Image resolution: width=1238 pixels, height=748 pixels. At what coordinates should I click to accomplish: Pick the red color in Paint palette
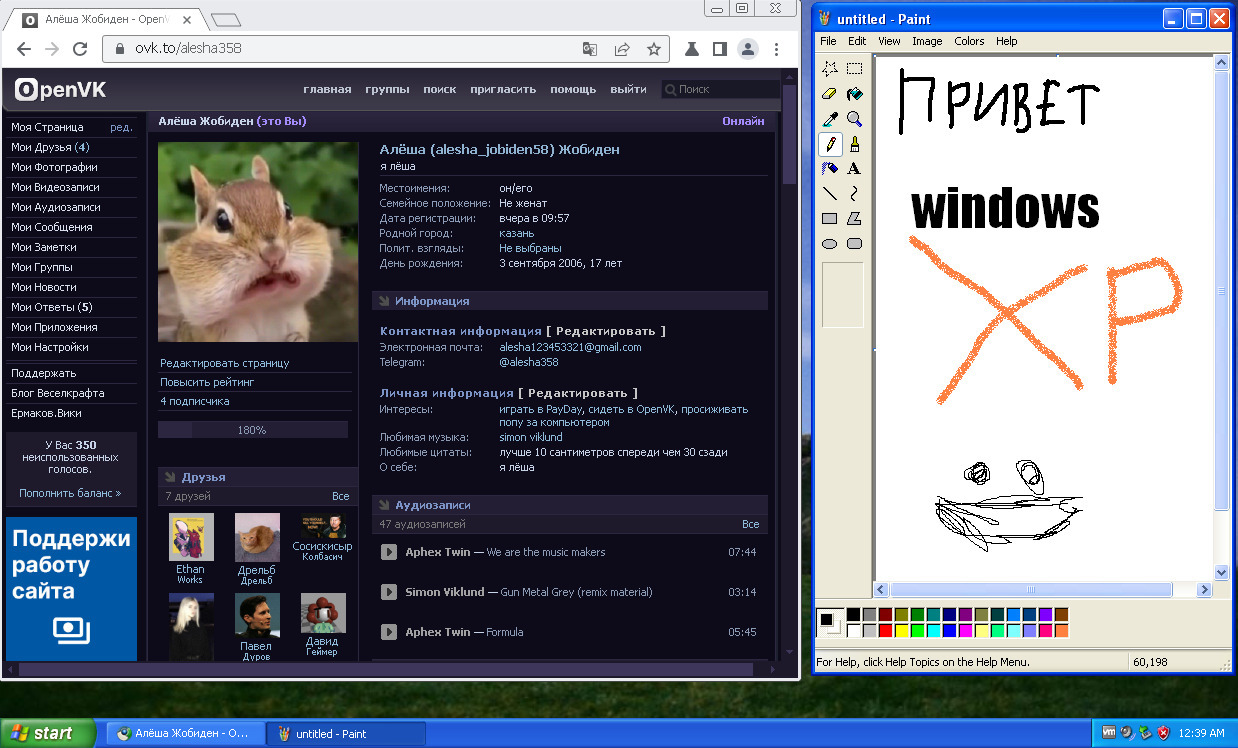(x=885, y=630)
